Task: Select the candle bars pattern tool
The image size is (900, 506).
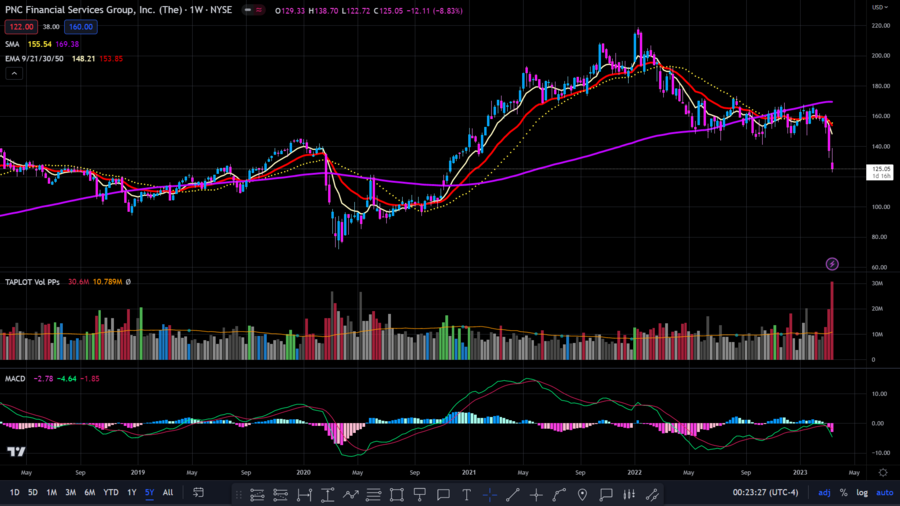Action: [x=629, y=495]
